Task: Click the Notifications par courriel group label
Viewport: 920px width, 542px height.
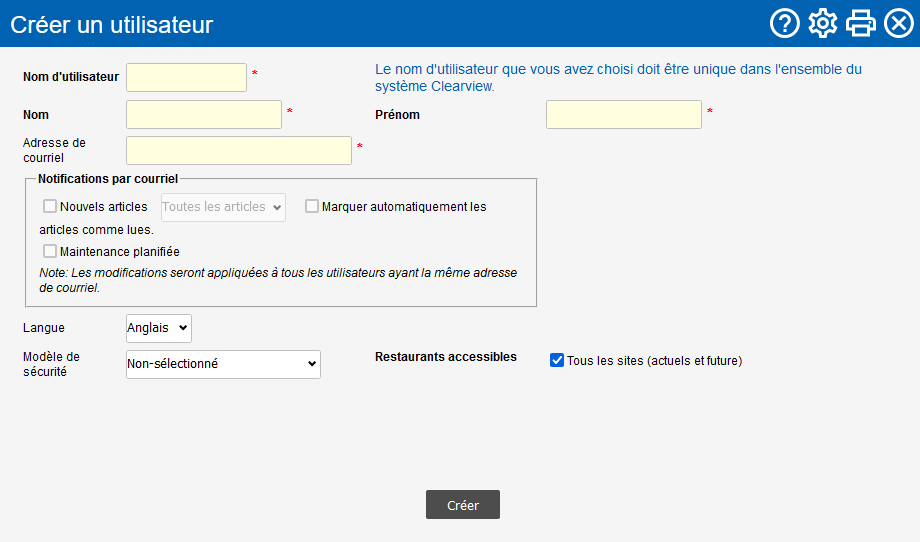Action: (108, 179)
